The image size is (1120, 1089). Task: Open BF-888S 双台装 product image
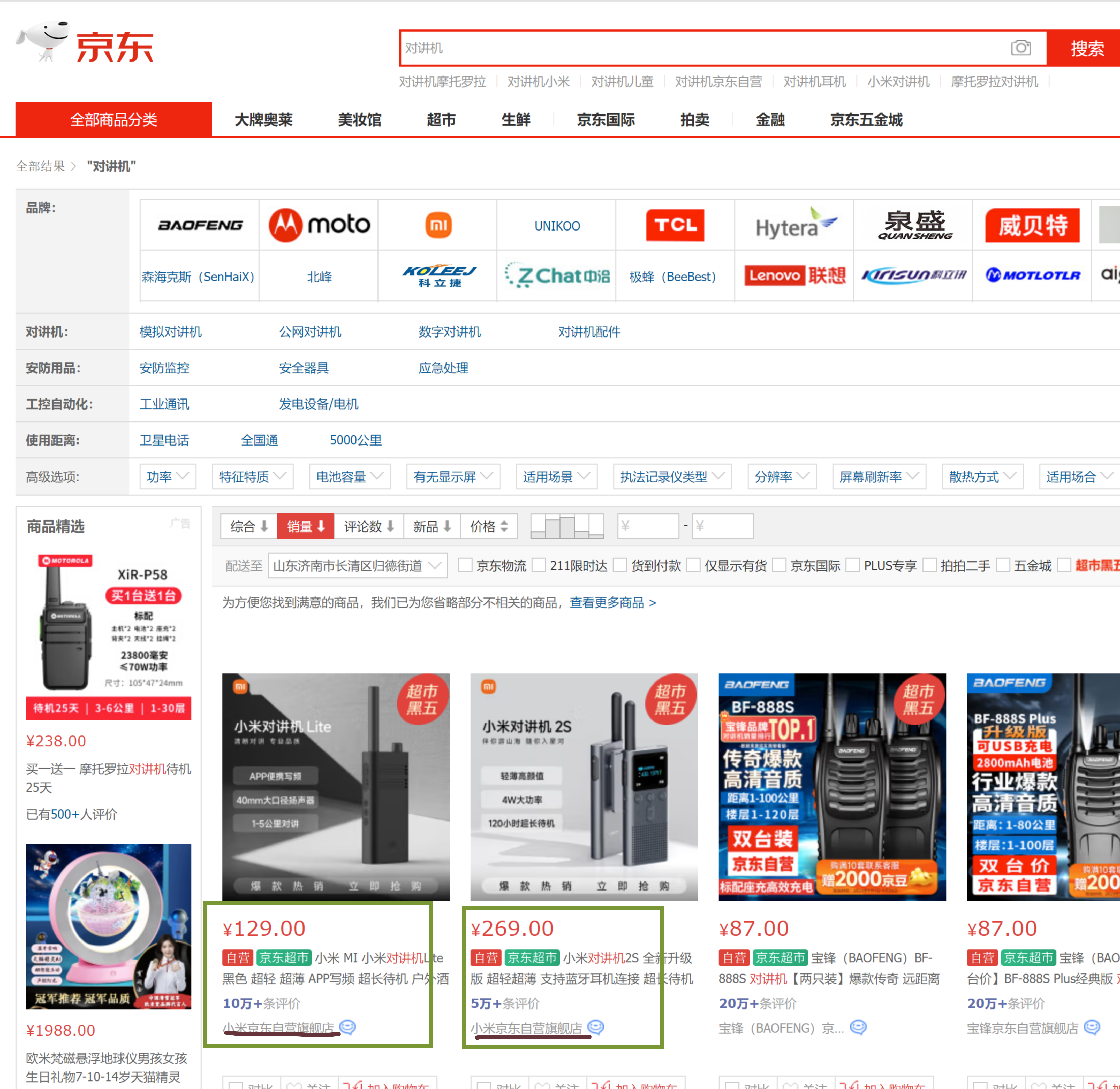tap(832, 786)
